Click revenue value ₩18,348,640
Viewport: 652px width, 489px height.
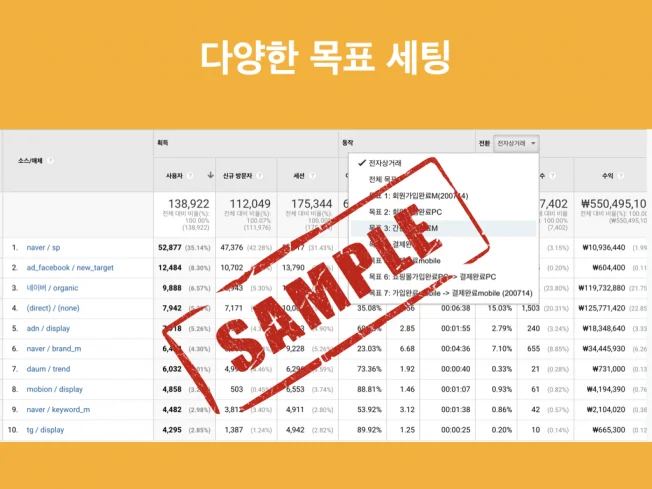(x=604, y=328)
